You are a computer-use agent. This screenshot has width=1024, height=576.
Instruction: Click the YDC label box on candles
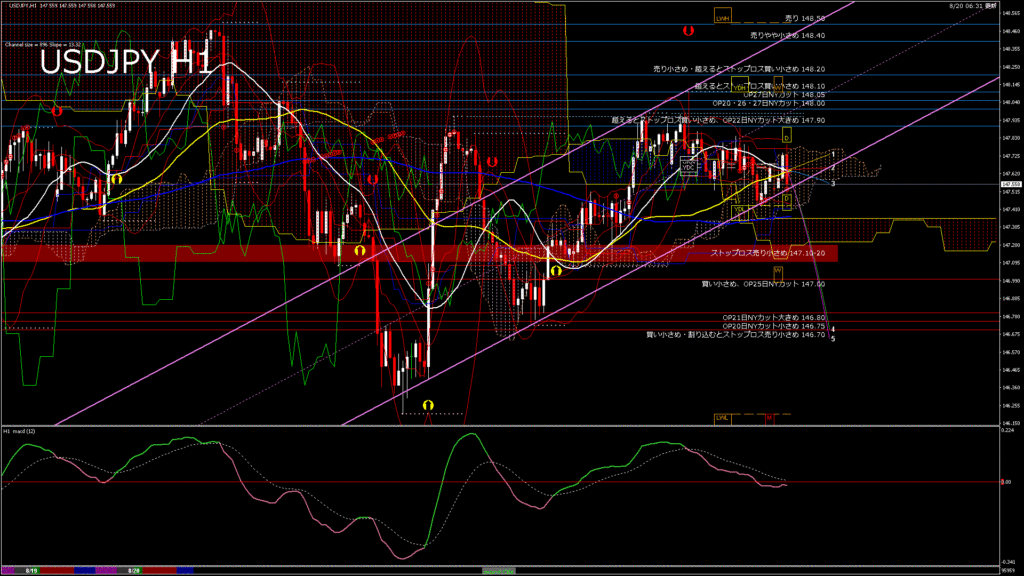click(x=688, y=166)
